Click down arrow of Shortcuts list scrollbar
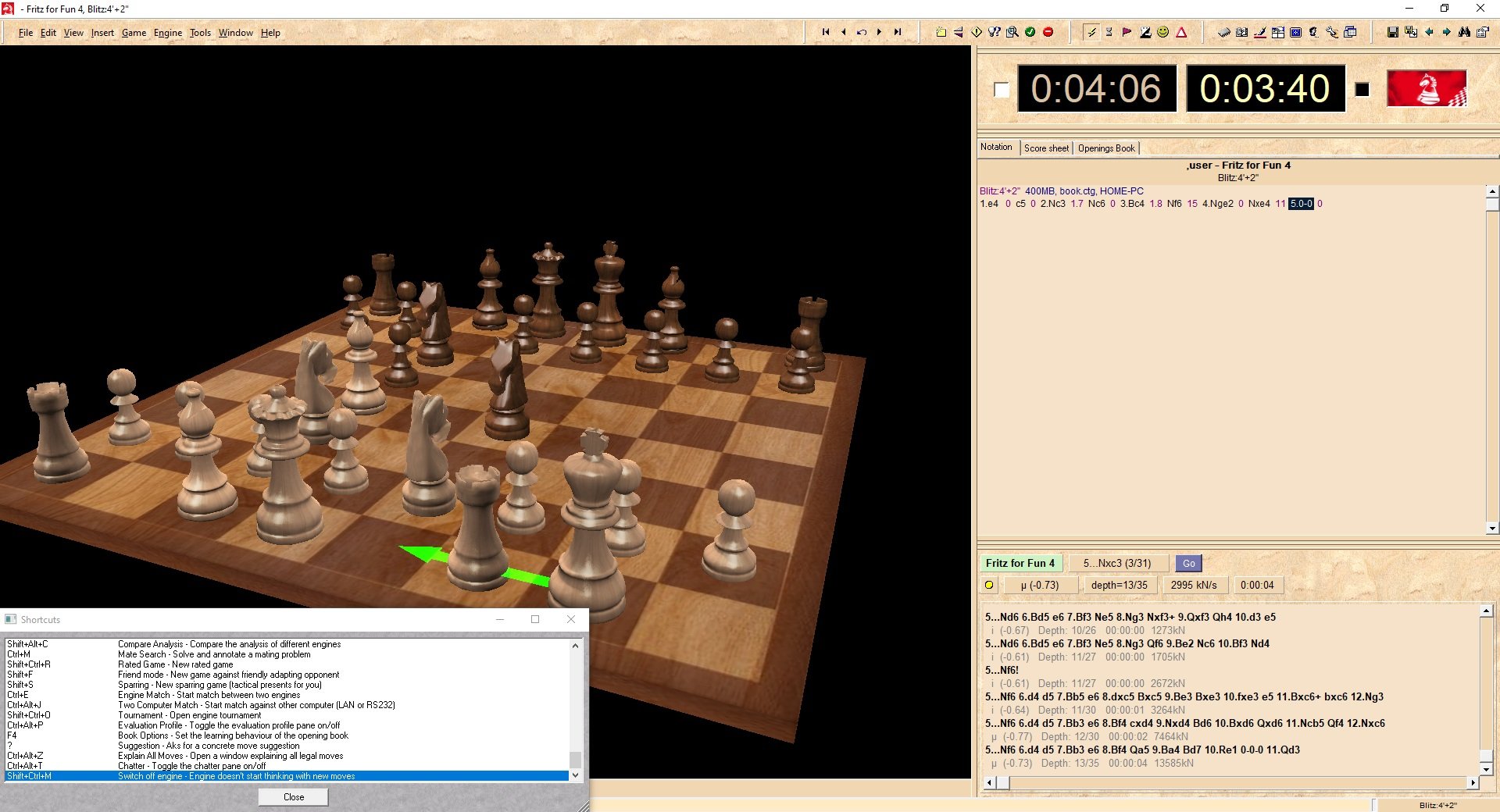The image size is (1500, 812). [x=576, y=775]
